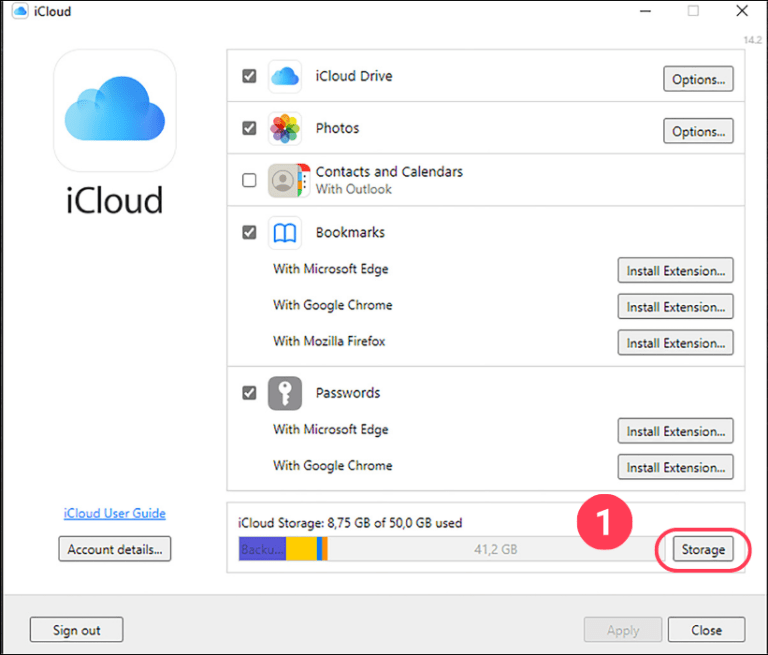Image resolution: width=768 pixels, height=655 pixels.
Task: Click the "Contacts and Calendars" label
Action: (x=389, y=171)
